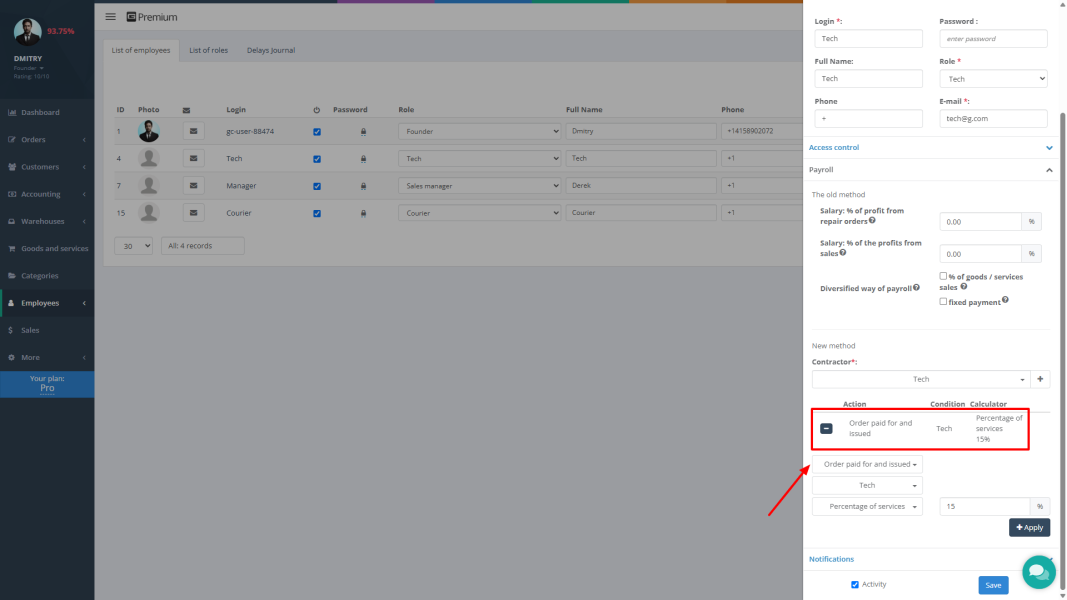Click the envelope icon for Tech employee
1067x600 pixels.
(194, 158)
